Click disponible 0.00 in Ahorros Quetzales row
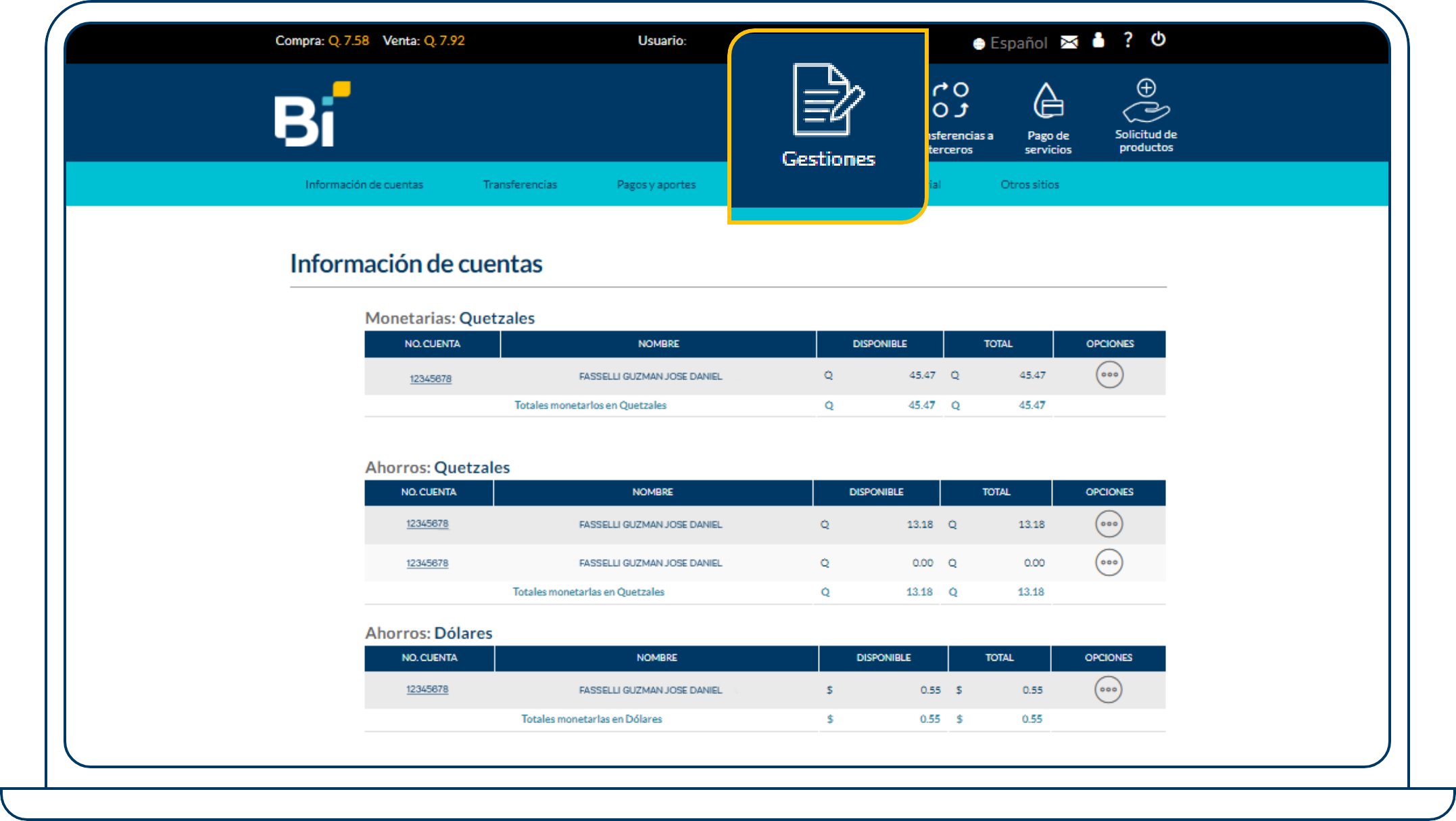This screenshot has width=1456, height=821. [x=923, y=563]
